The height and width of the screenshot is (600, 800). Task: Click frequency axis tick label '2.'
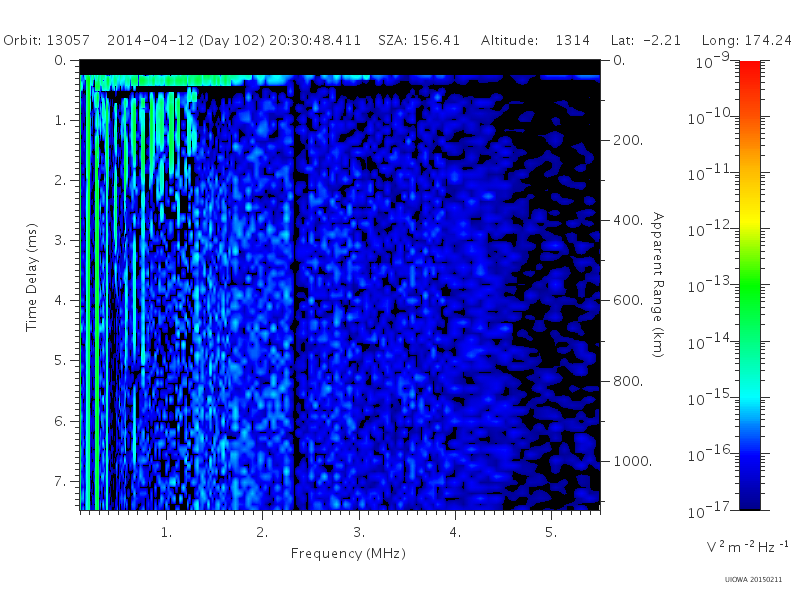tap(262, 533)
